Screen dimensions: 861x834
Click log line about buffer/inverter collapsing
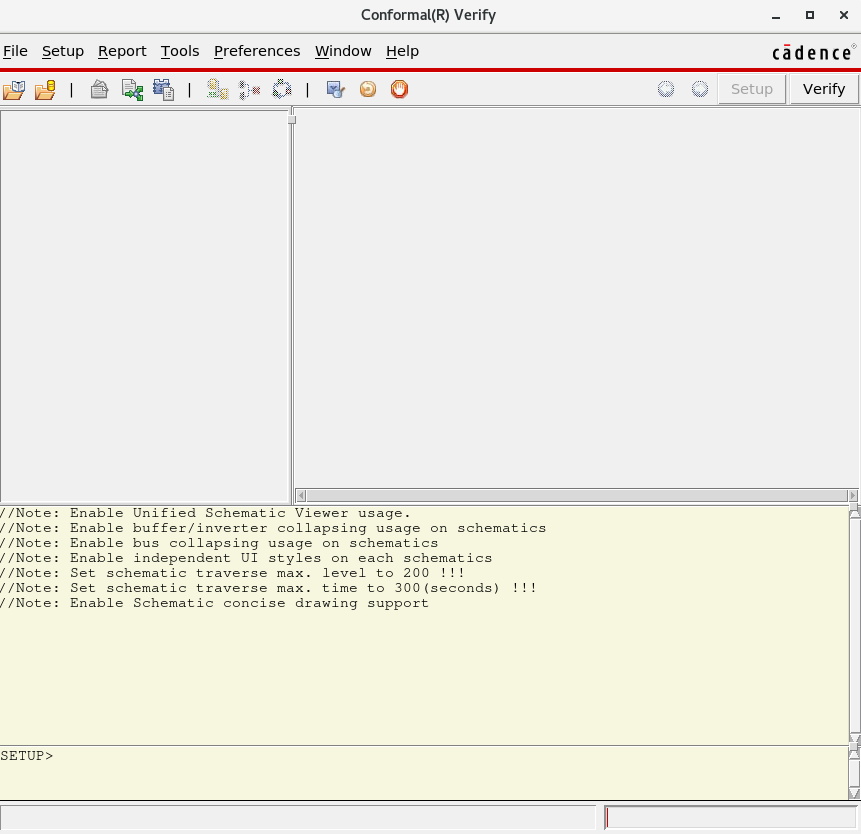click(273, 528)
